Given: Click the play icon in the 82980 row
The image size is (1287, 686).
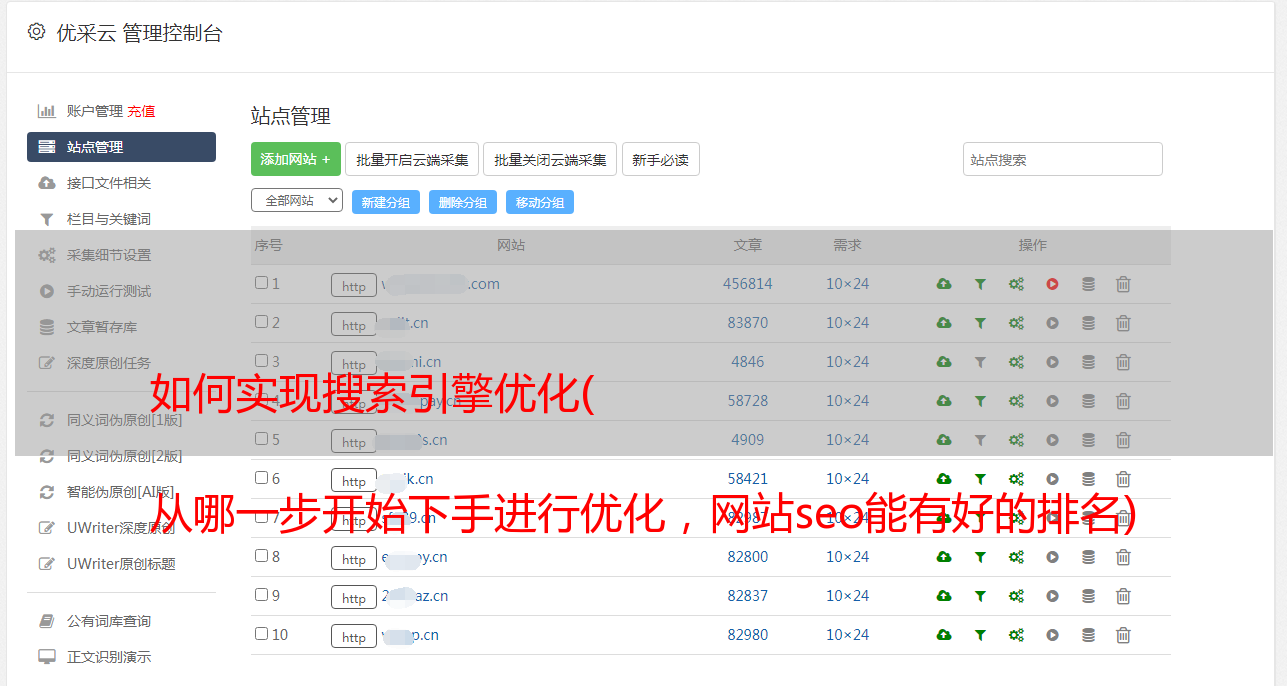Looking at the screenshot, I should point(1052,635).
